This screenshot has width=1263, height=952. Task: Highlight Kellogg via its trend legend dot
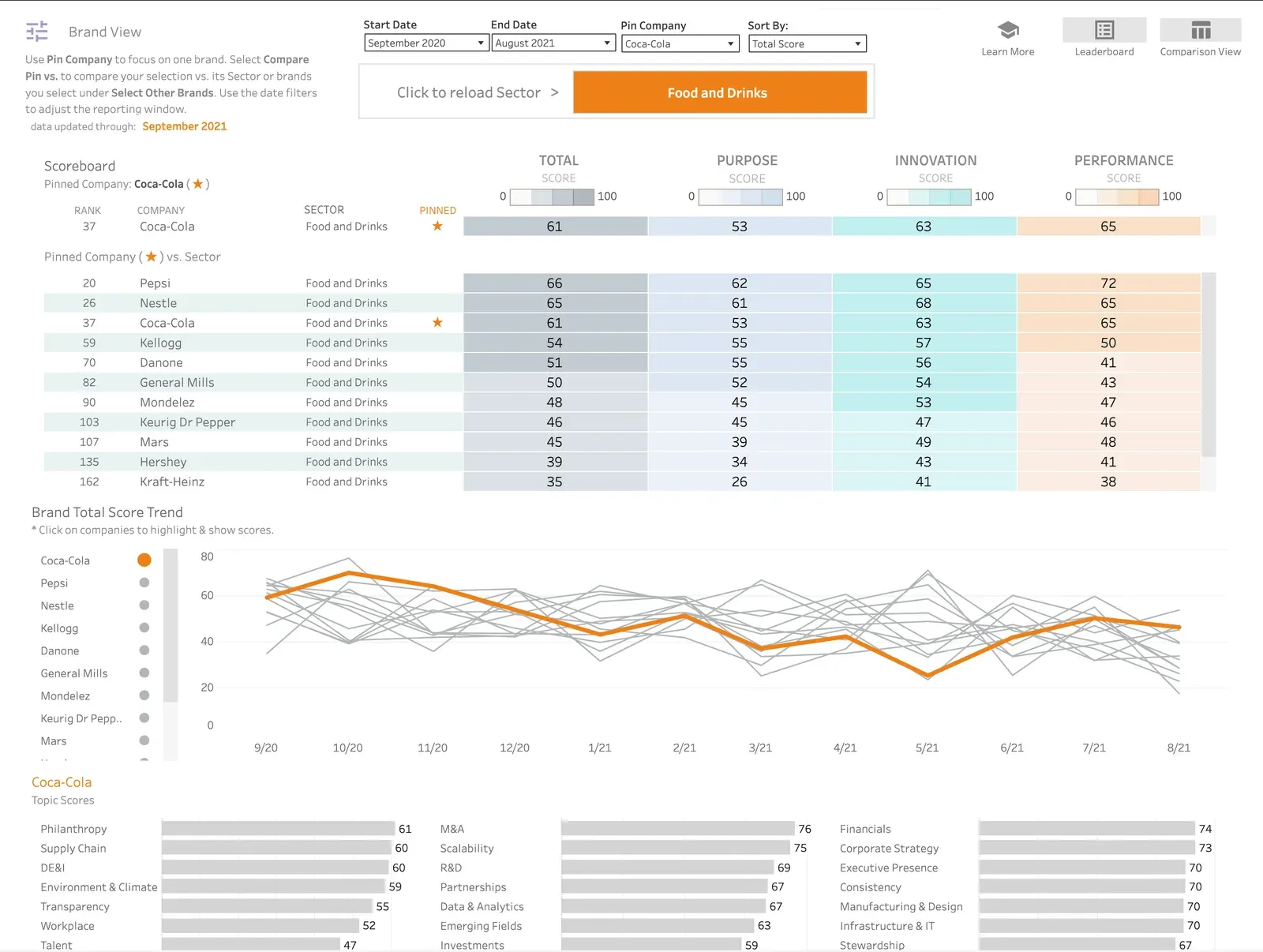coord(144,628)
